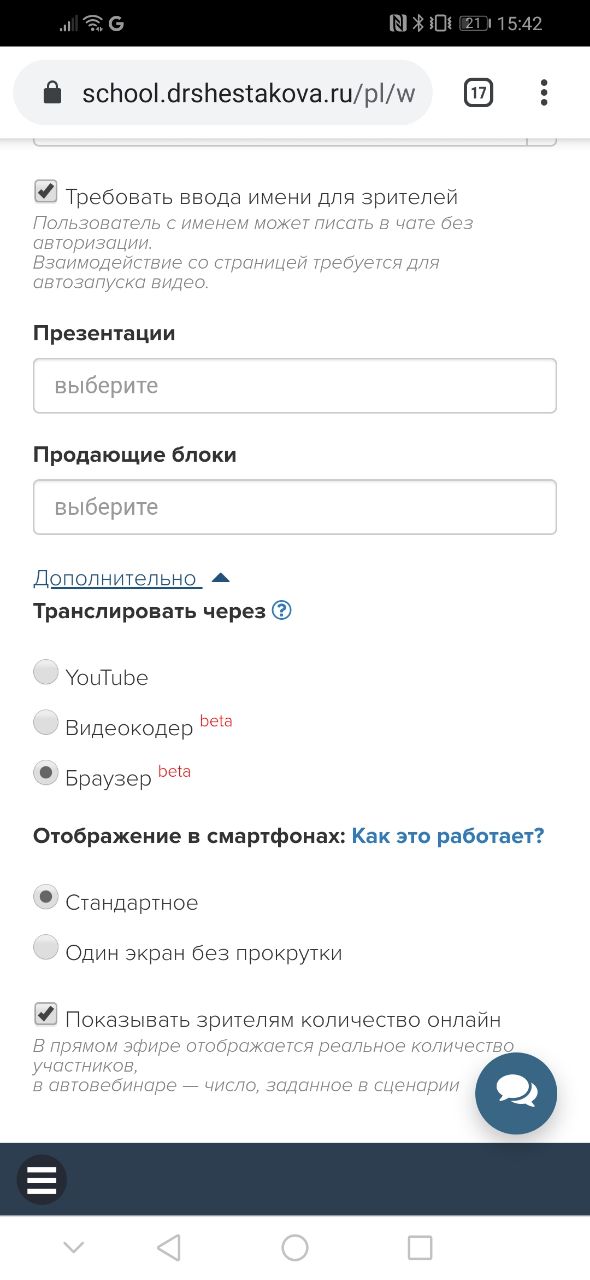Choose Один экран без прокрутки display

(x=46, y=948)
